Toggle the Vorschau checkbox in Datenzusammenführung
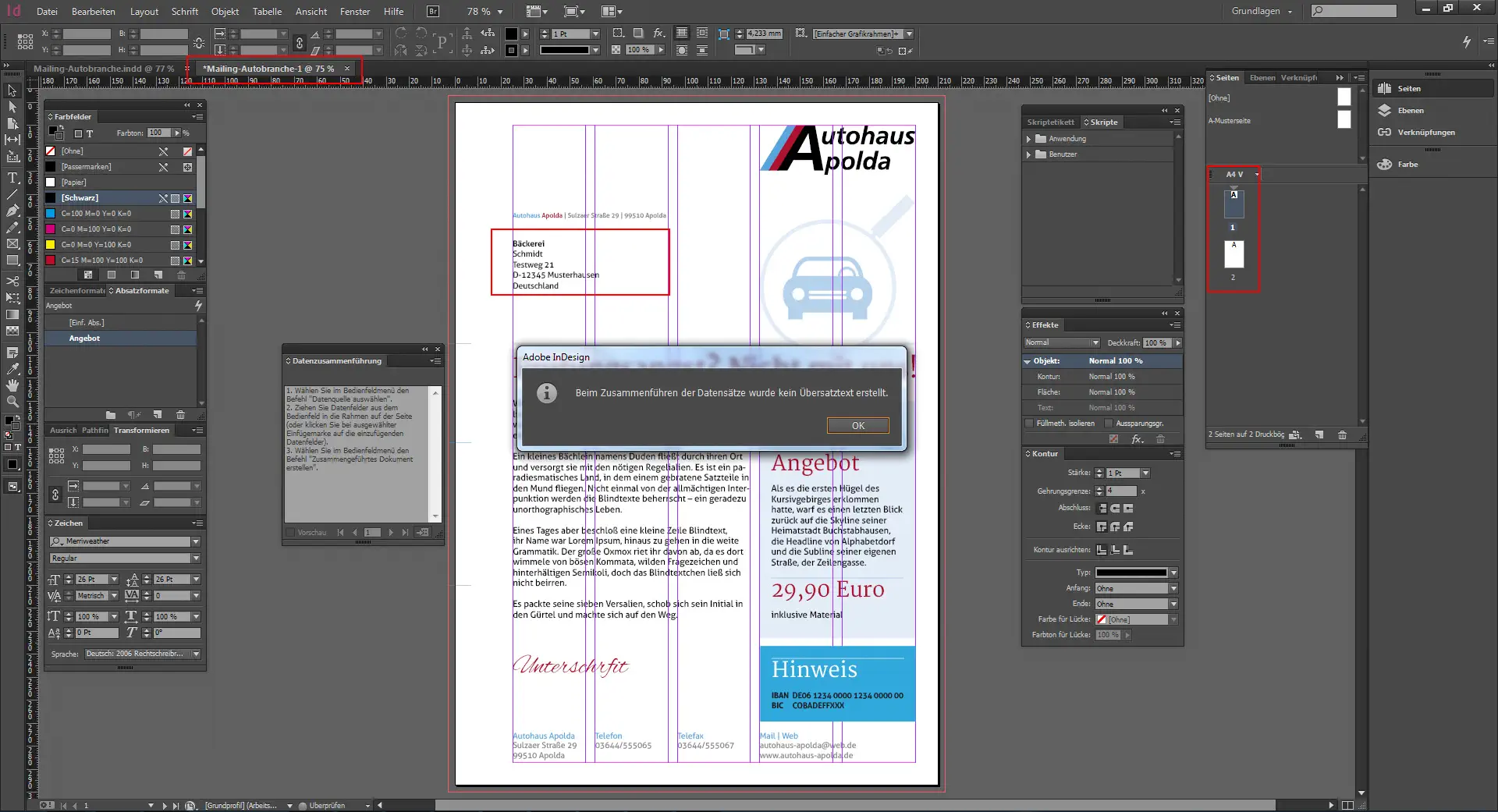 tap(291, 533)
